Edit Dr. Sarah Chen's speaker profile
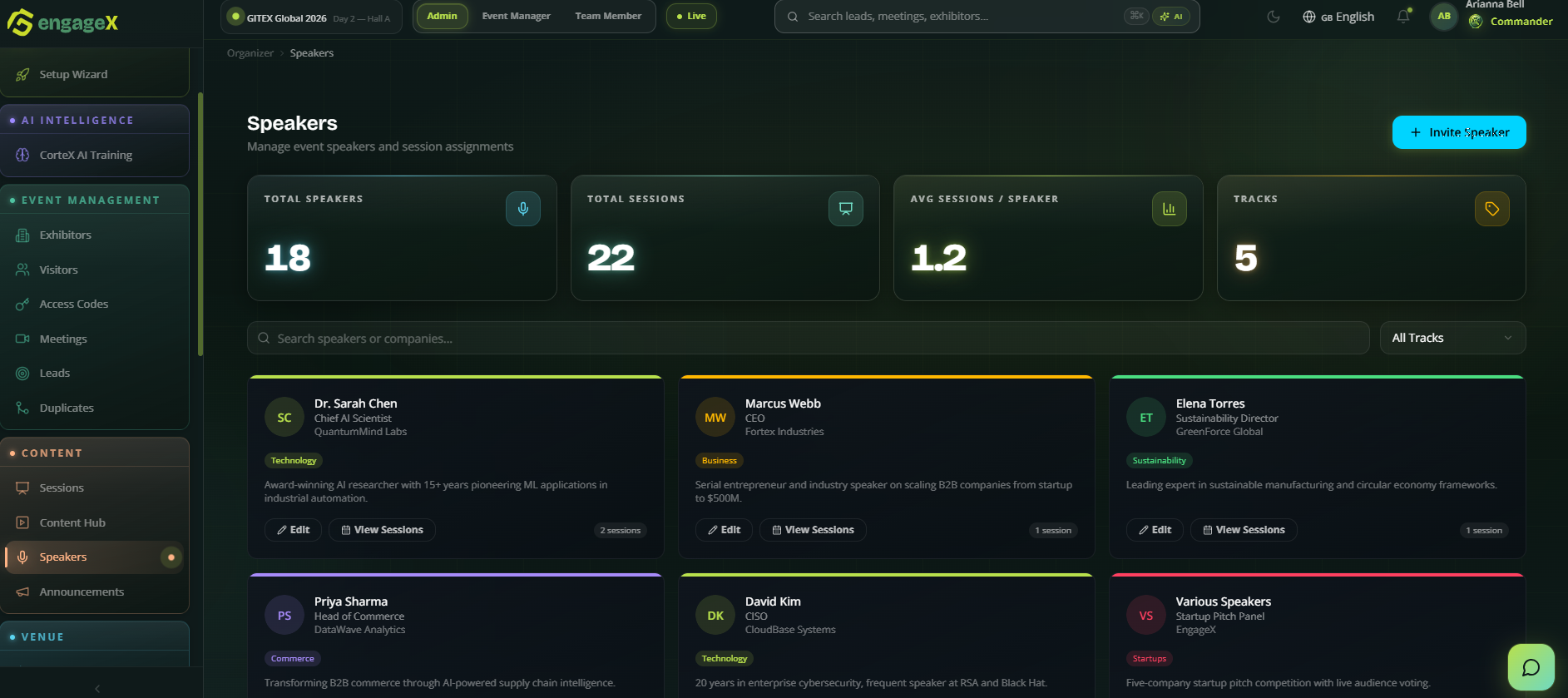 (293, 530)
